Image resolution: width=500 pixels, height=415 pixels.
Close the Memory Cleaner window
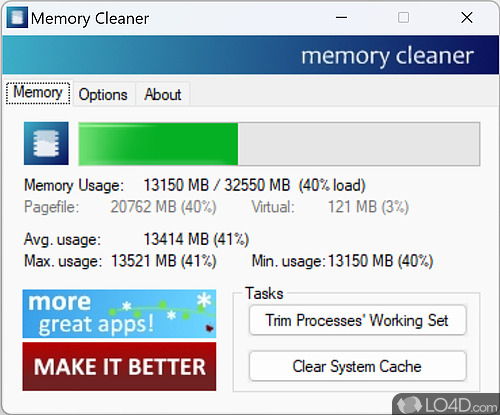[467, 17]
